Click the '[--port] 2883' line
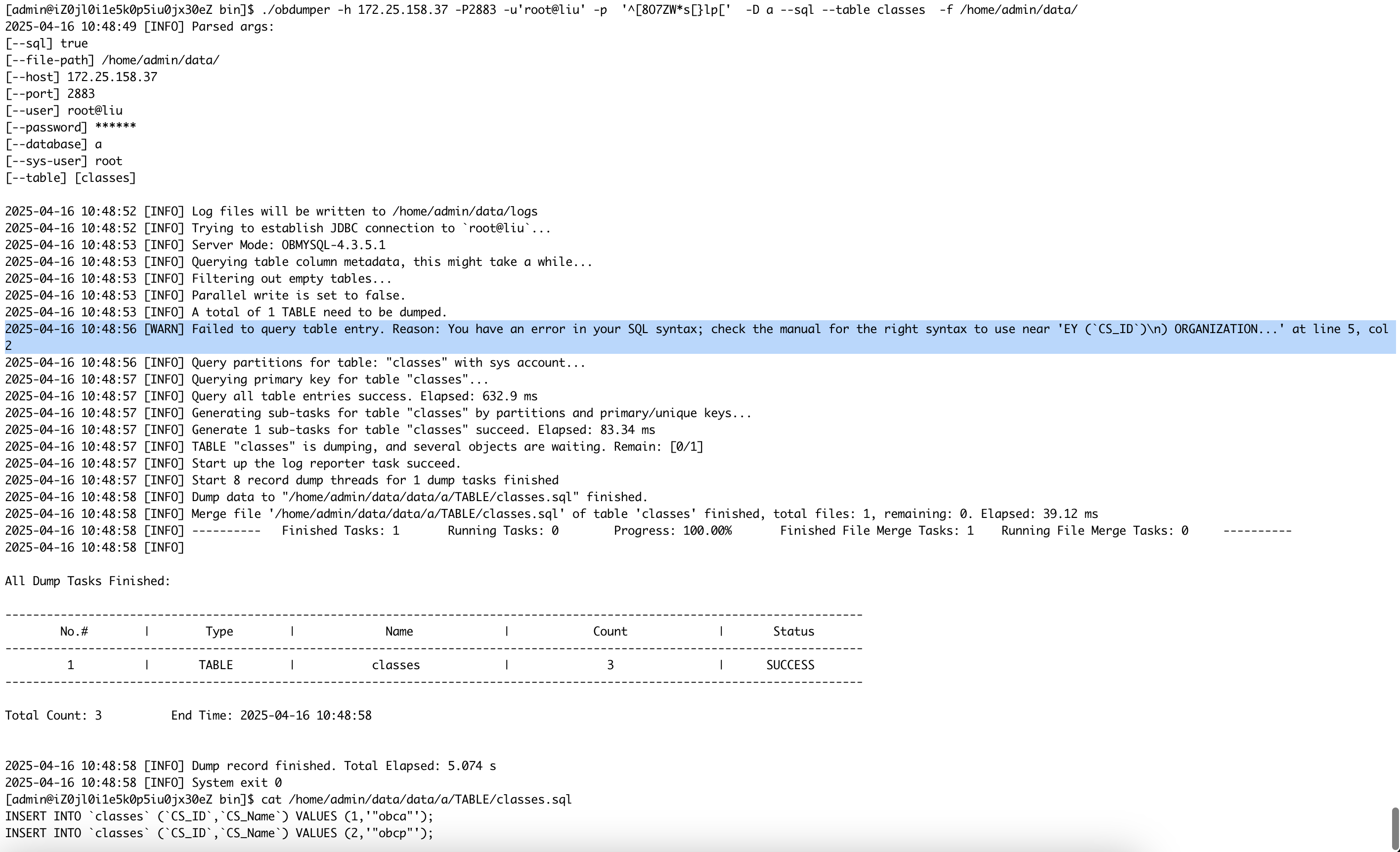Screen dimensions: 1400x852 coord(50,94)
